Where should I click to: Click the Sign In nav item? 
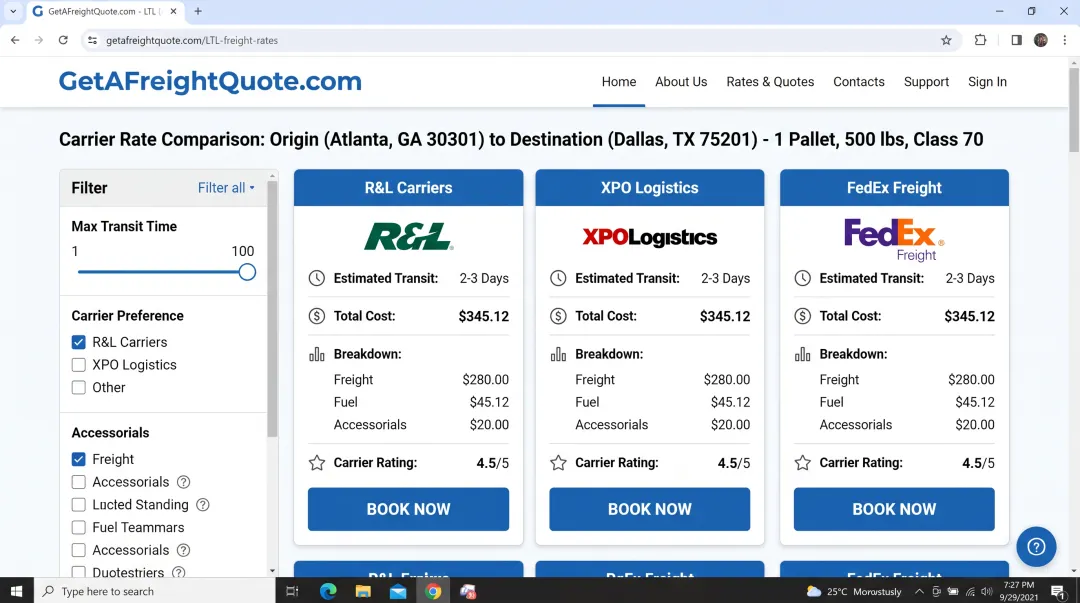(x=987, y=82)
